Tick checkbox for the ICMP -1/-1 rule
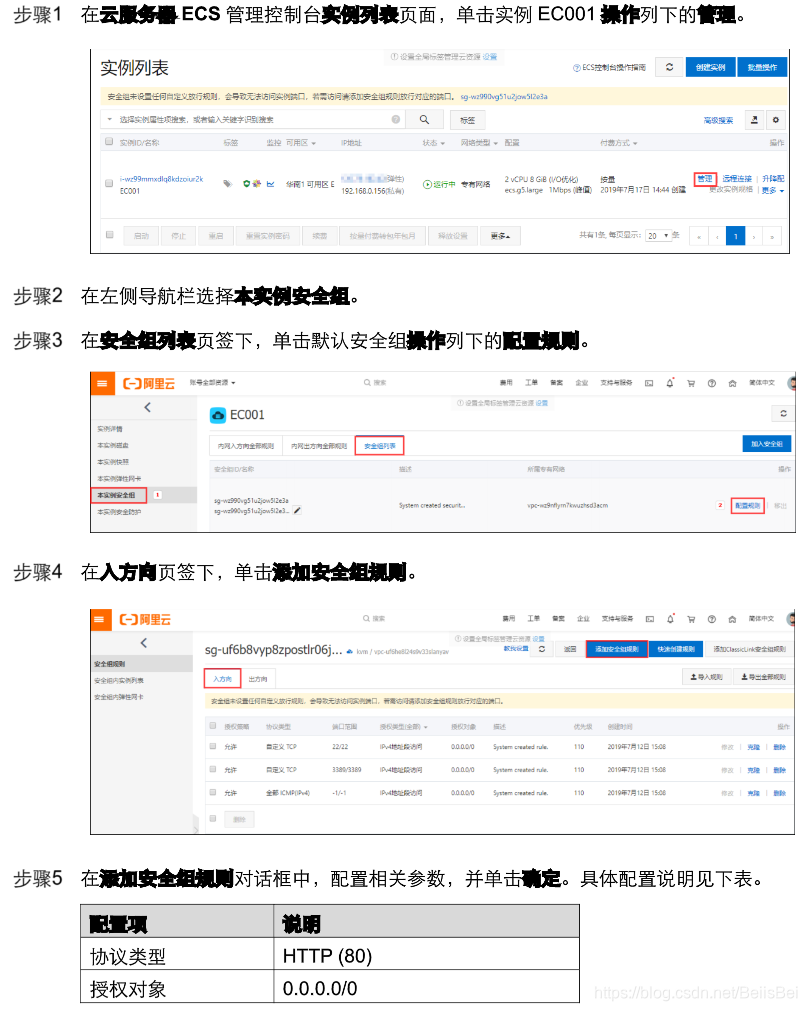Viewport: 807px width, 1011px height. coord(213,792)
